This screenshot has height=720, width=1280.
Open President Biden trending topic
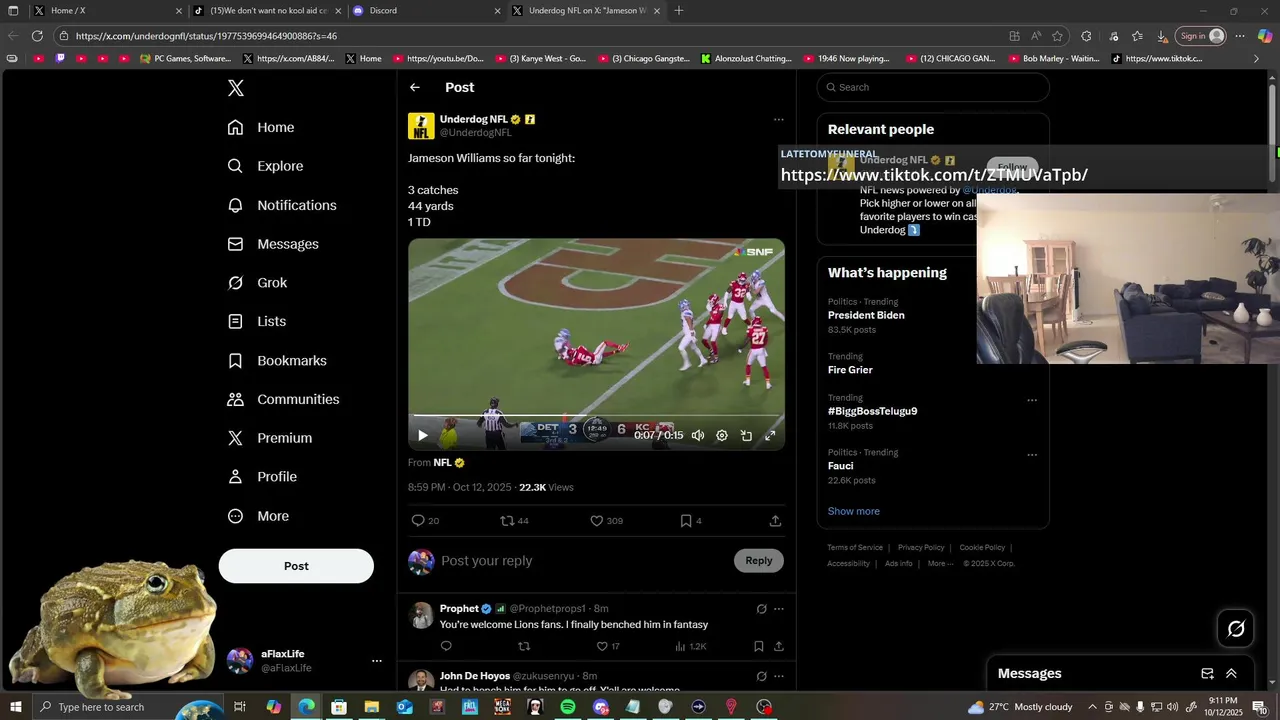coord(866,315)
